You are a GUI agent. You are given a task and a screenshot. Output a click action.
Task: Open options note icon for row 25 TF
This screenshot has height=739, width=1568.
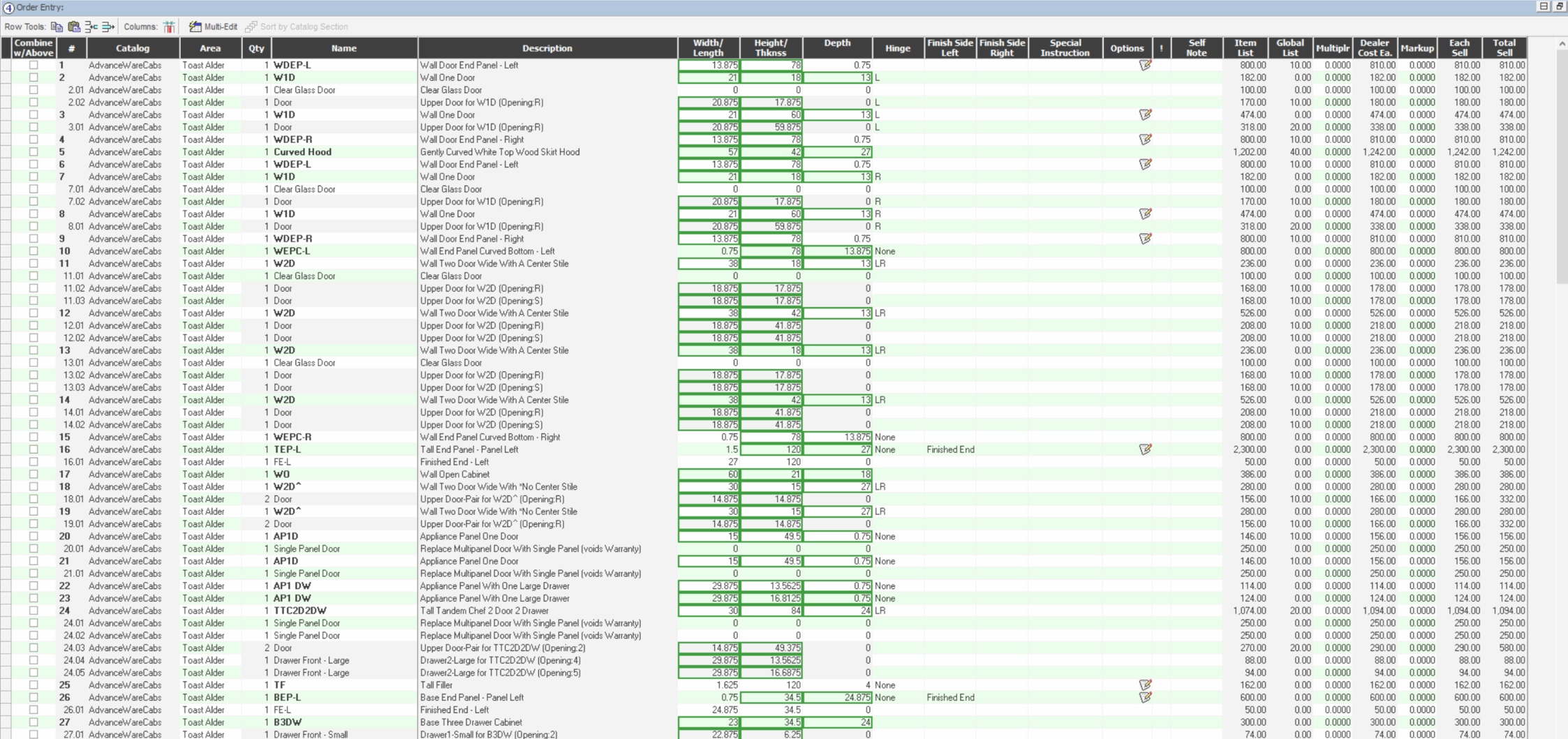click(x=1145, y=685)
